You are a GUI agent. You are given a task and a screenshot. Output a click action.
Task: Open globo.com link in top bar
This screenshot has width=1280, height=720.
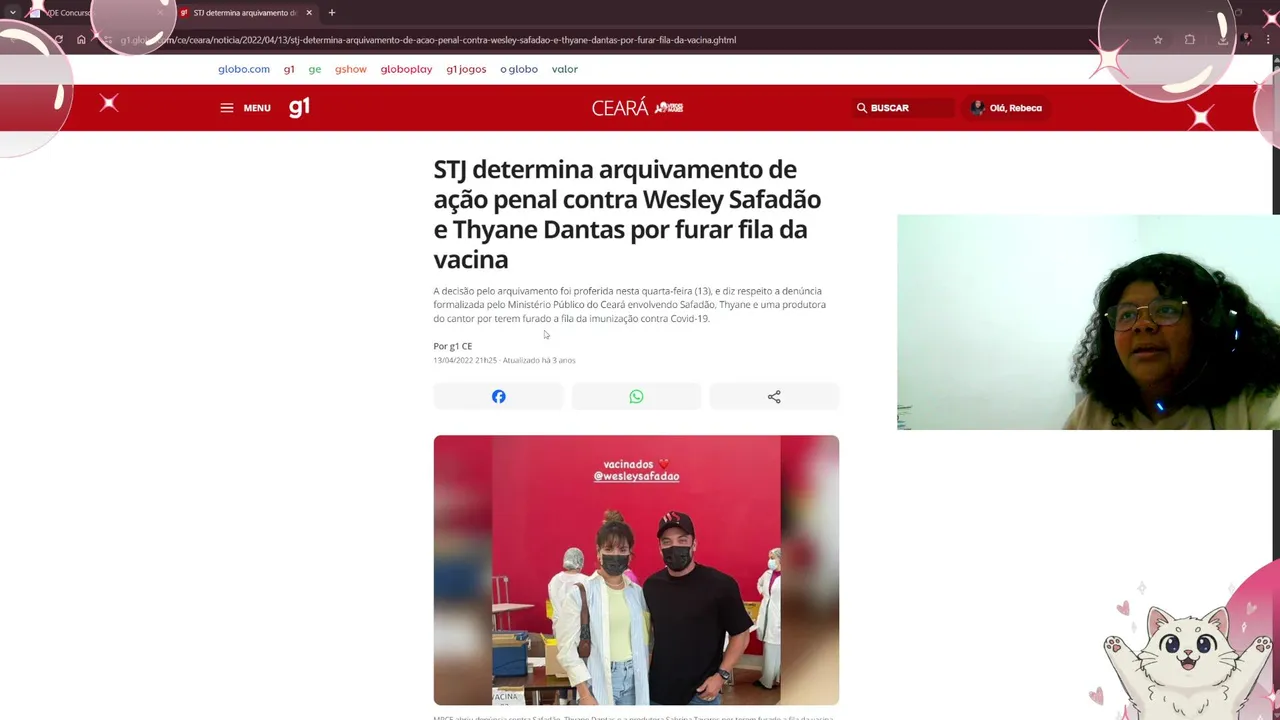pyautogui.click(x=244, y=69)
